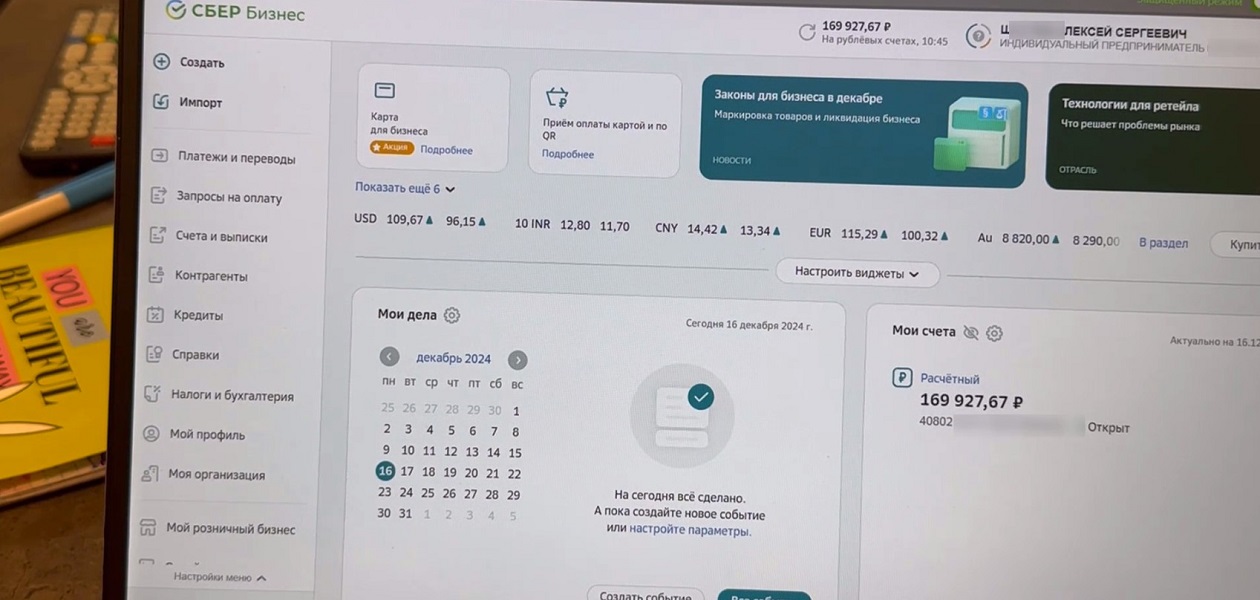Image resolution: width=1260 pixels, height=600 pixels.
Task: Open Мои дела settings gear
Action: 451,315
